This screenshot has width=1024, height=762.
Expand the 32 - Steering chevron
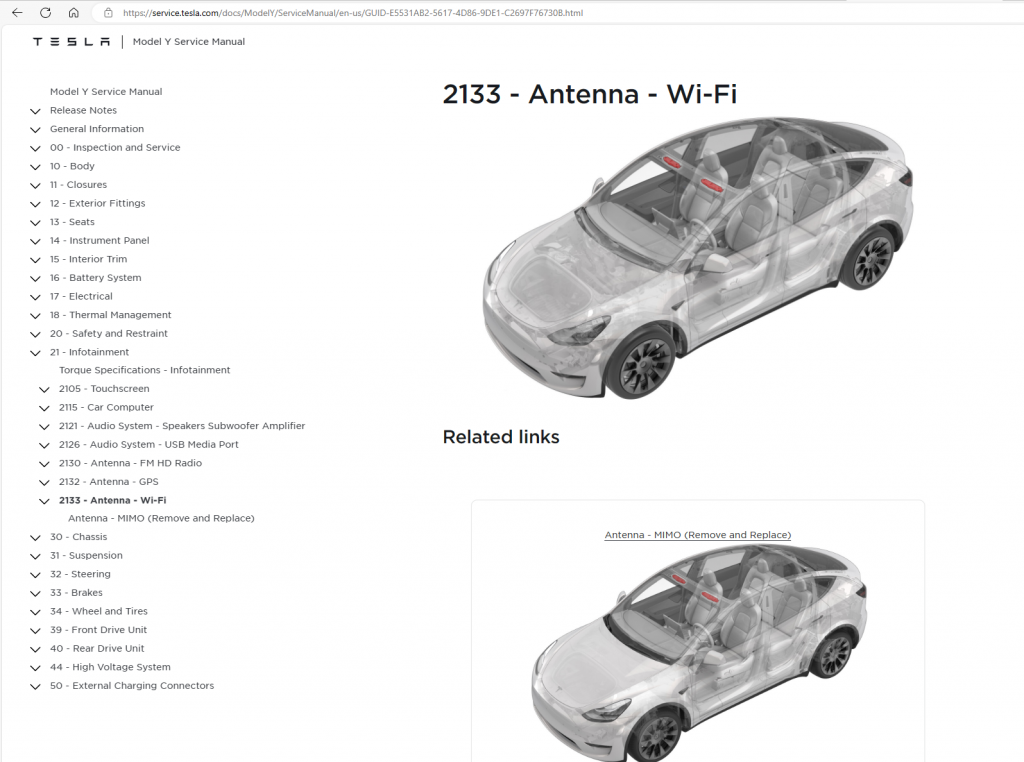pyautogui.click(x=35, y=575)
